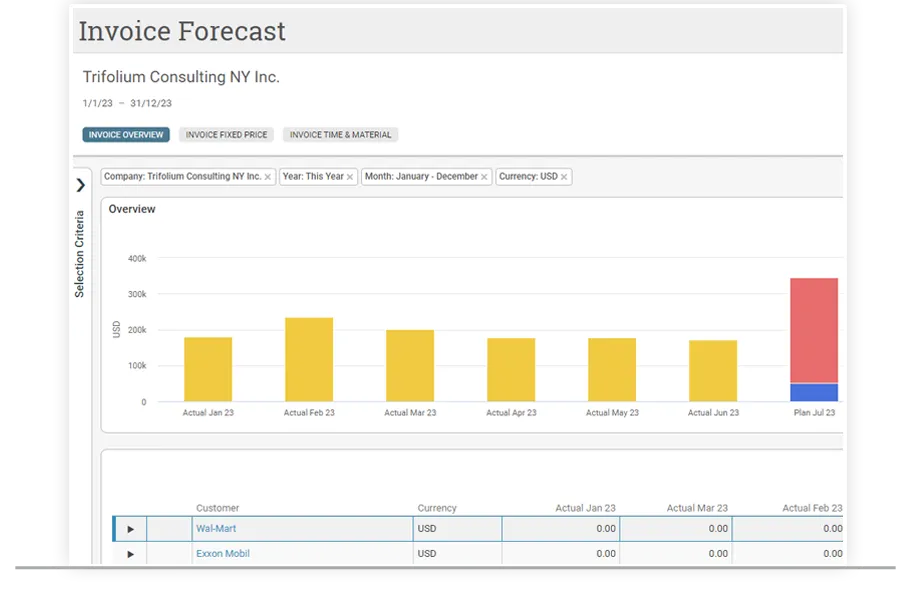Select the Actual Apr 23 bar
The height and width of the screenshot is (593, 915).
(x=511, y=370)
